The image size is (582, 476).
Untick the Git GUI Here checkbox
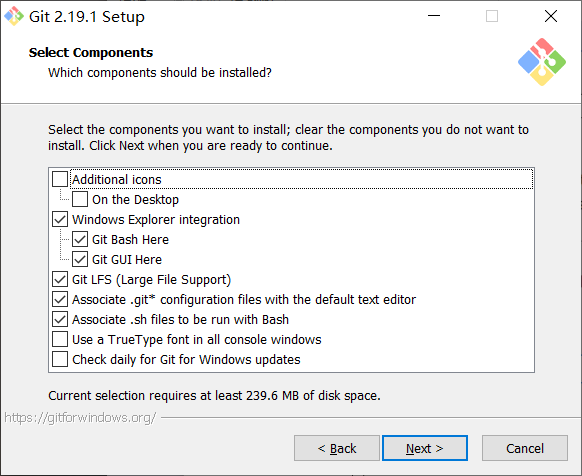coord(80,259)
